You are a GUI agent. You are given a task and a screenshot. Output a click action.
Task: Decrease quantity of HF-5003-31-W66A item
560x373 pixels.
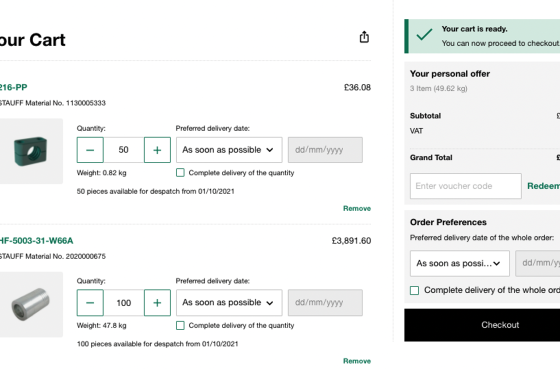tap(90, 303)
